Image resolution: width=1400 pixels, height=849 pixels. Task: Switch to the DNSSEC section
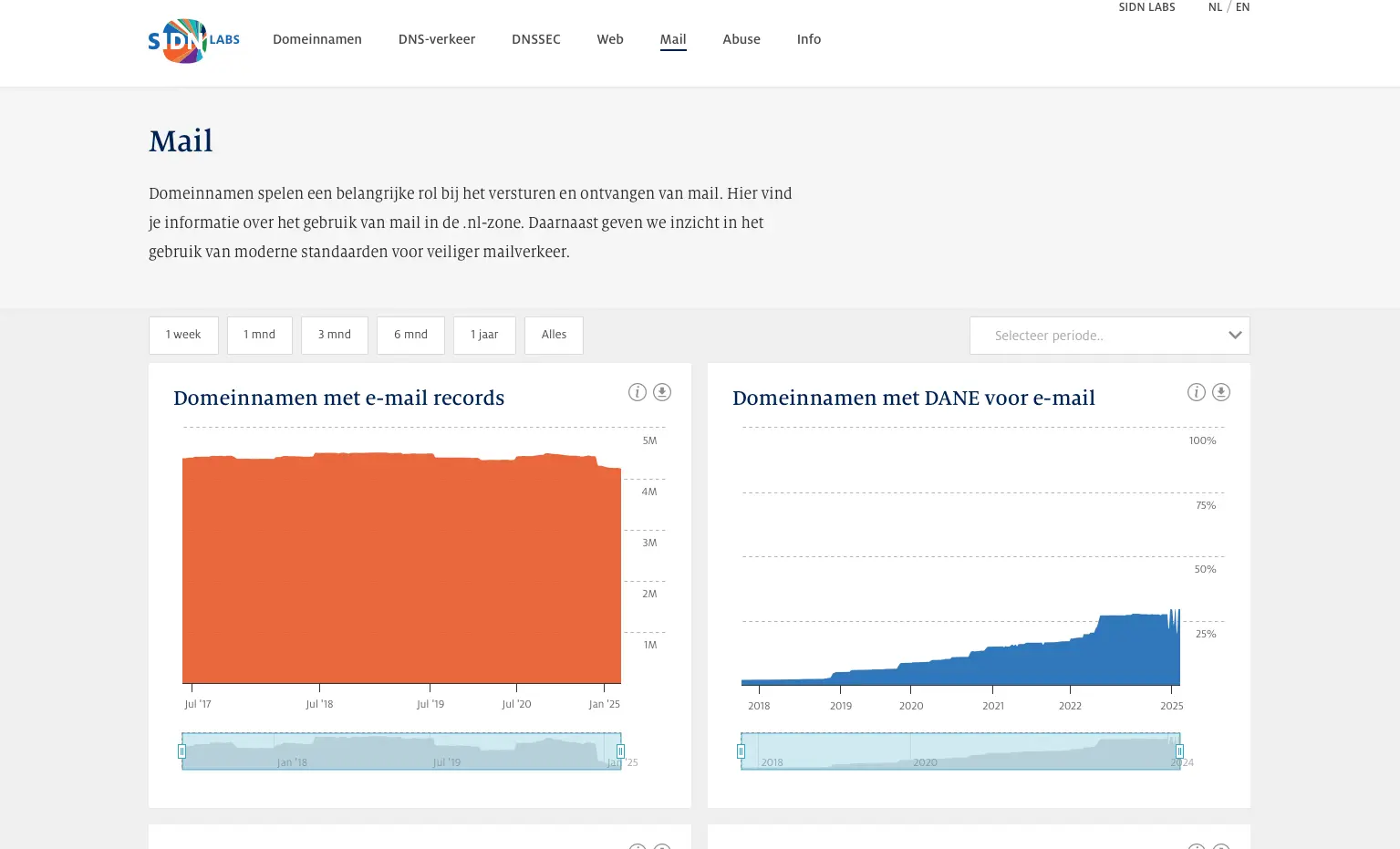tap(536, 39)
